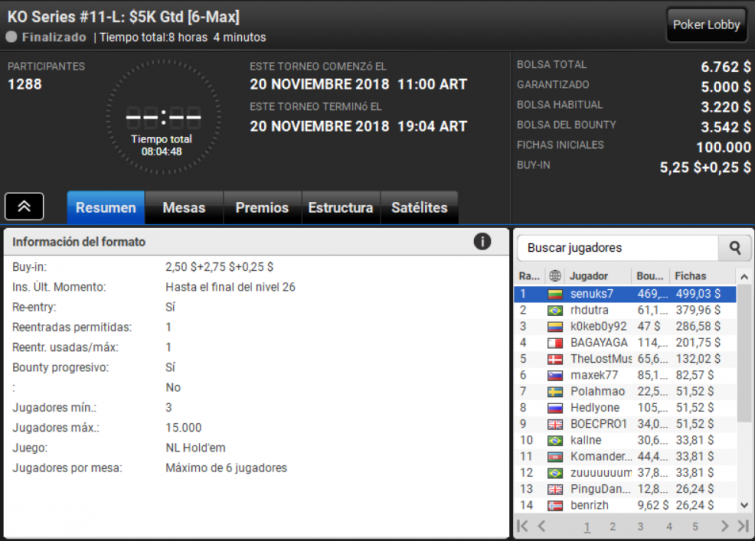Image resolution: width=755 pixels, height=541 pixels.
Task: Click the player search magnifier icon
Action: coord(734,248)
